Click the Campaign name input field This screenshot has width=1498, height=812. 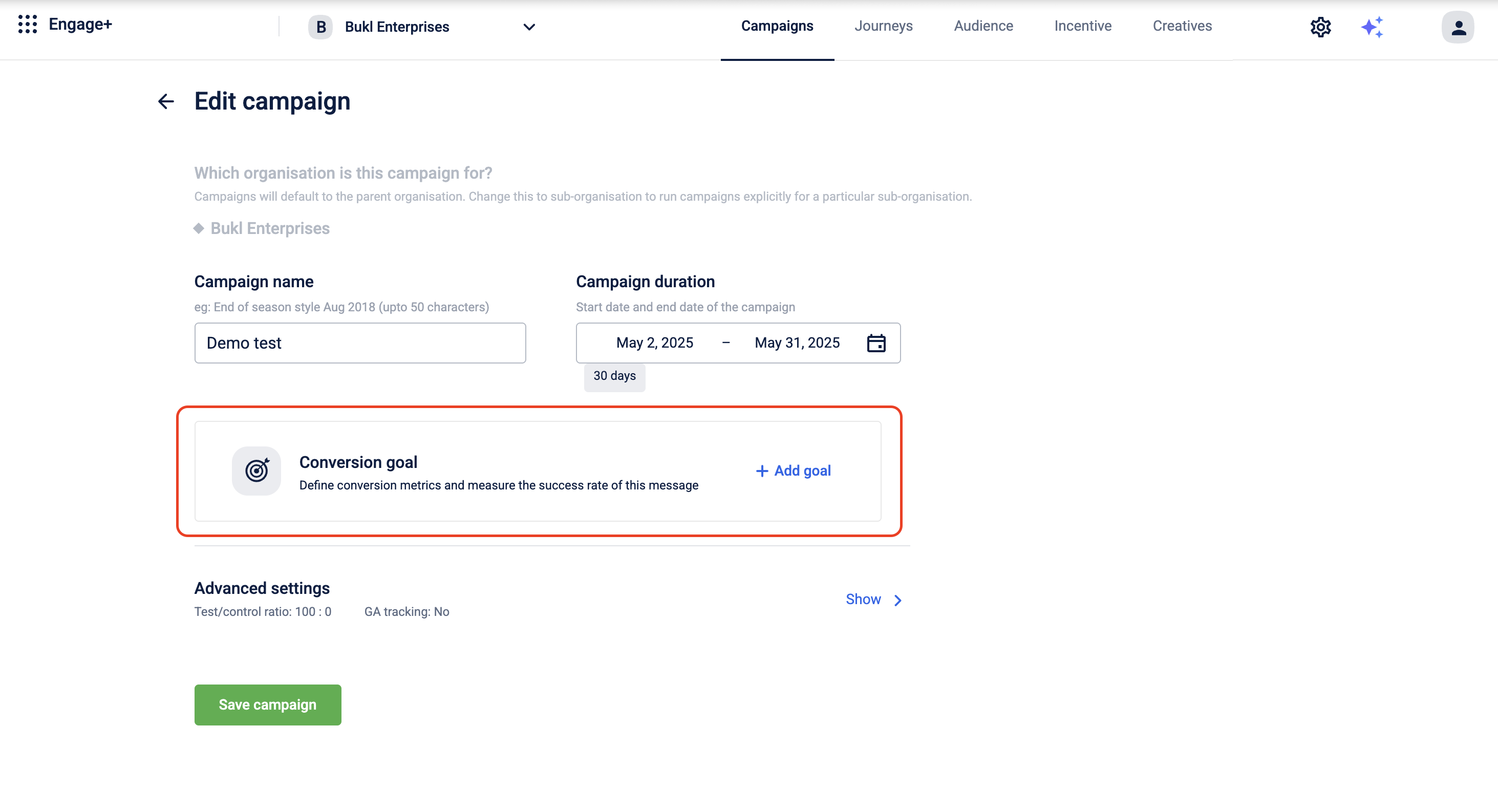click(360, 343)
